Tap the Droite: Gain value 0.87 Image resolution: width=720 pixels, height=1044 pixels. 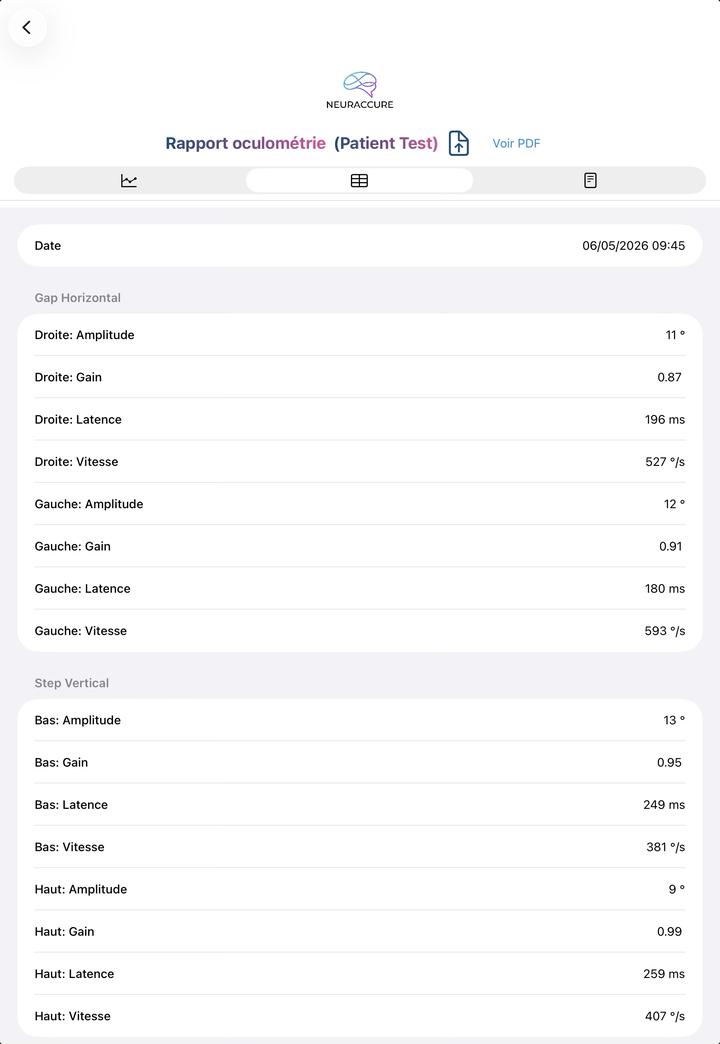pos(669,377)
